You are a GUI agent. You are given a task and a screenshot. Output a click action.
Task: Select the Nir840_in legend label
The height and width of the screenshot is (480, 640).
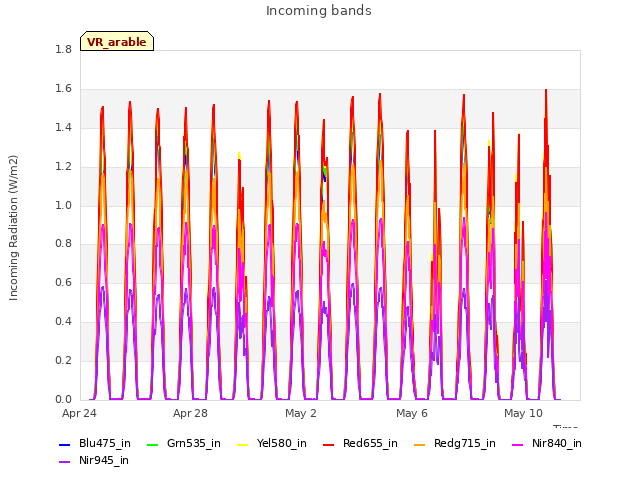(x=557, y=444)
